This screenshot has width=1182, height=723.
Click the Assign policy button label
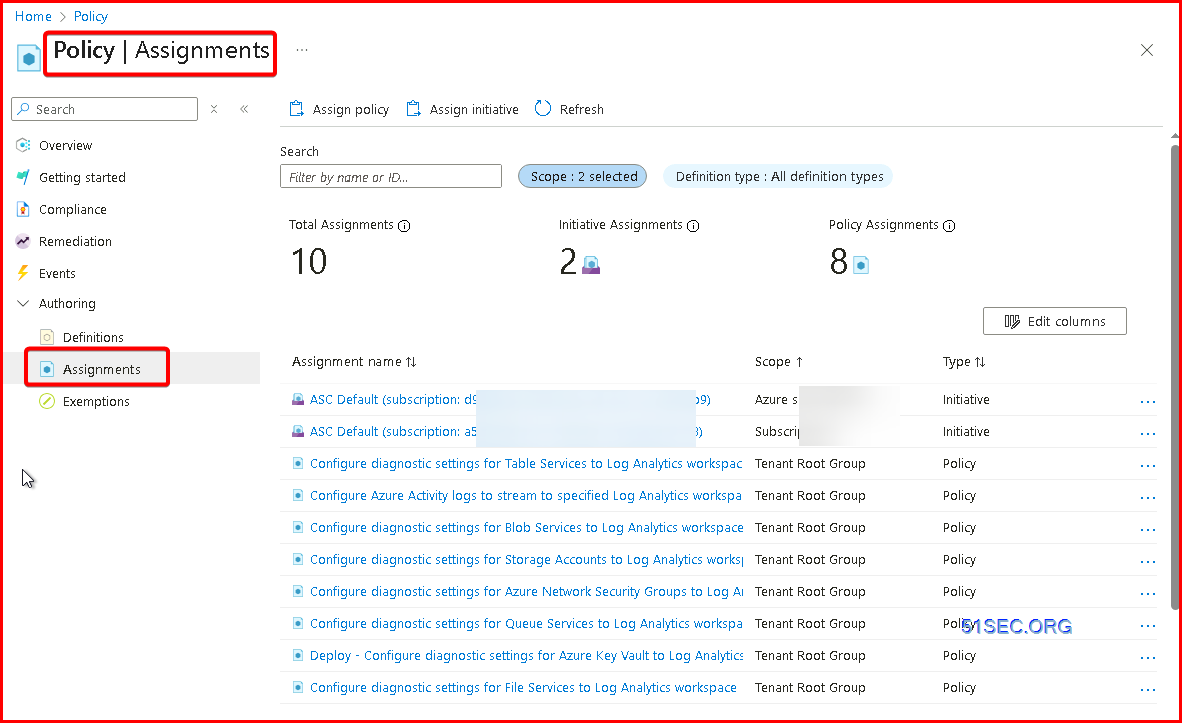coord(351,109)
